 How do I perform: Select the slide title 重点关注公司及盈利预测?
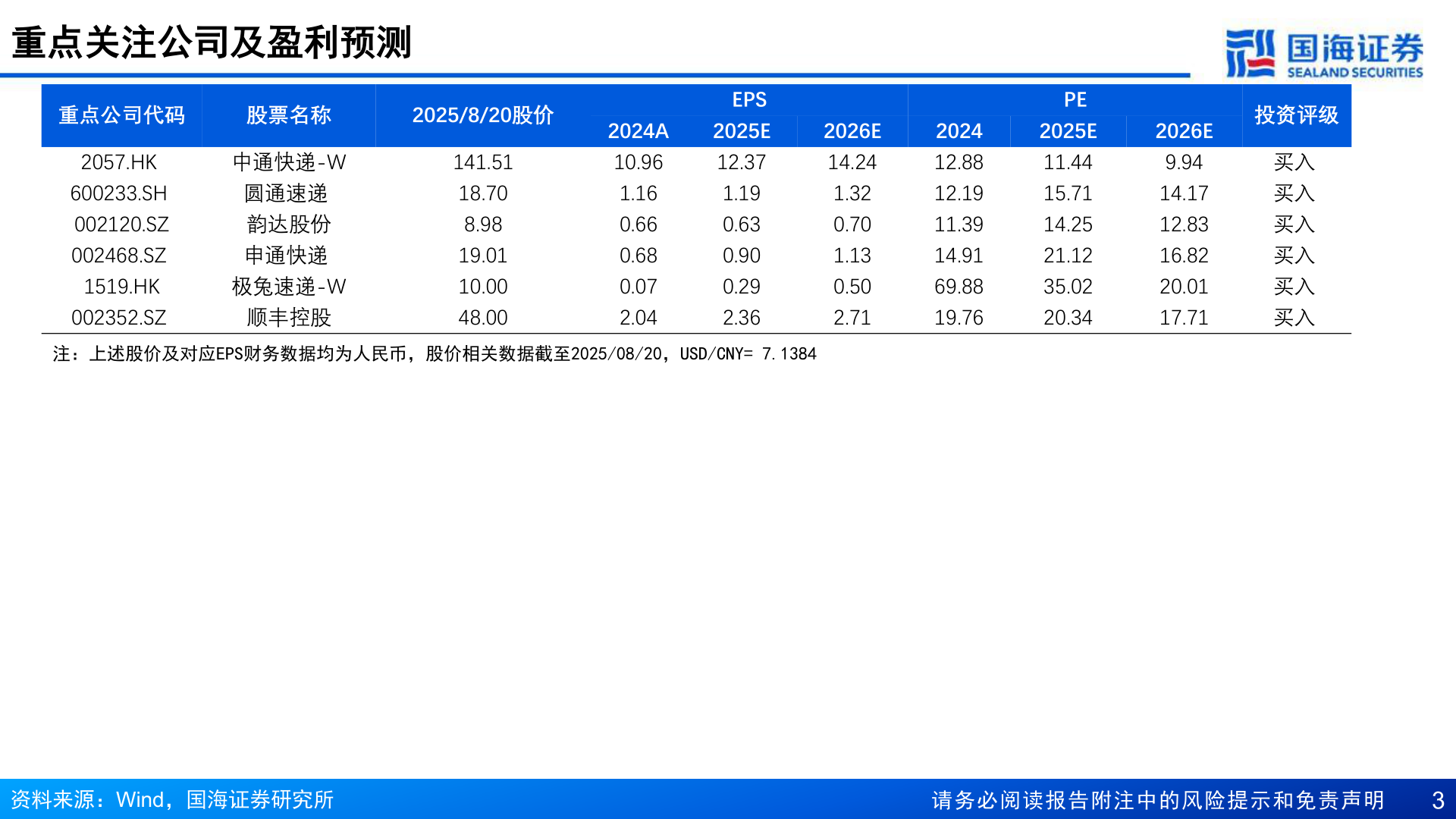tap(212, 44)
